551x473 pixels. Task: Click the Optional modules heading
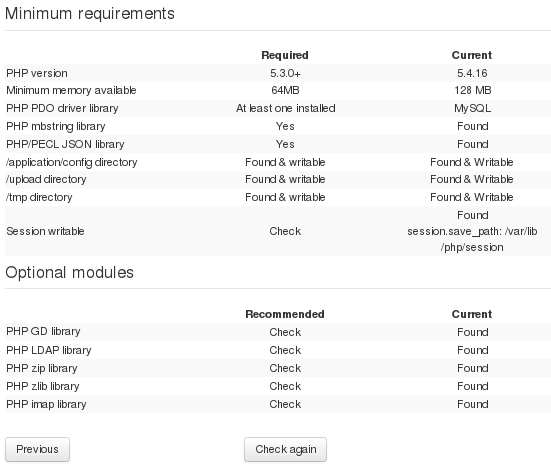[70, 273]
